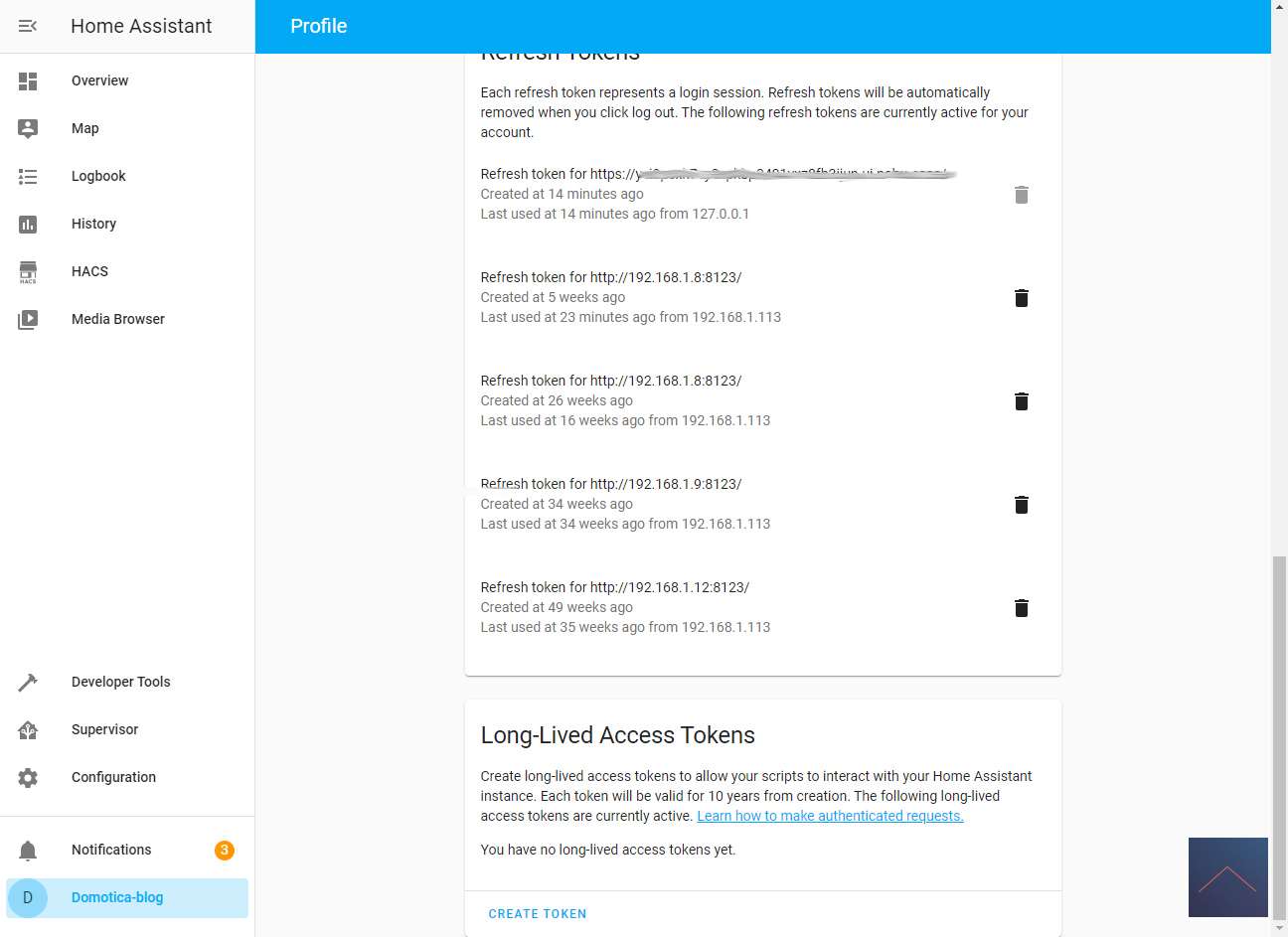Click the page's vertical scrollbar thumb

(x=1279, y=737)
